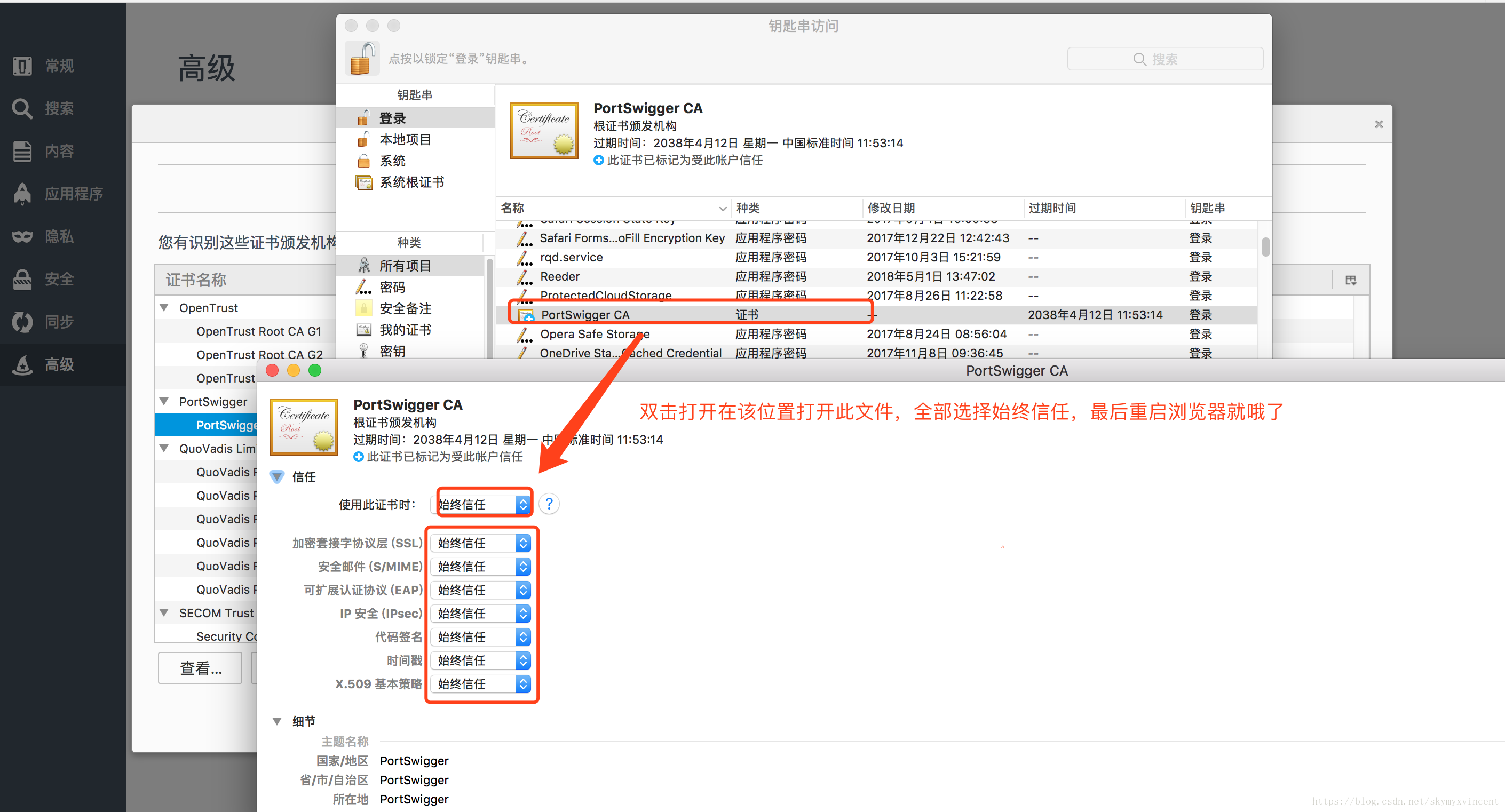Show 密钥 category items
1505x812 pixels.
coord(411,351)
